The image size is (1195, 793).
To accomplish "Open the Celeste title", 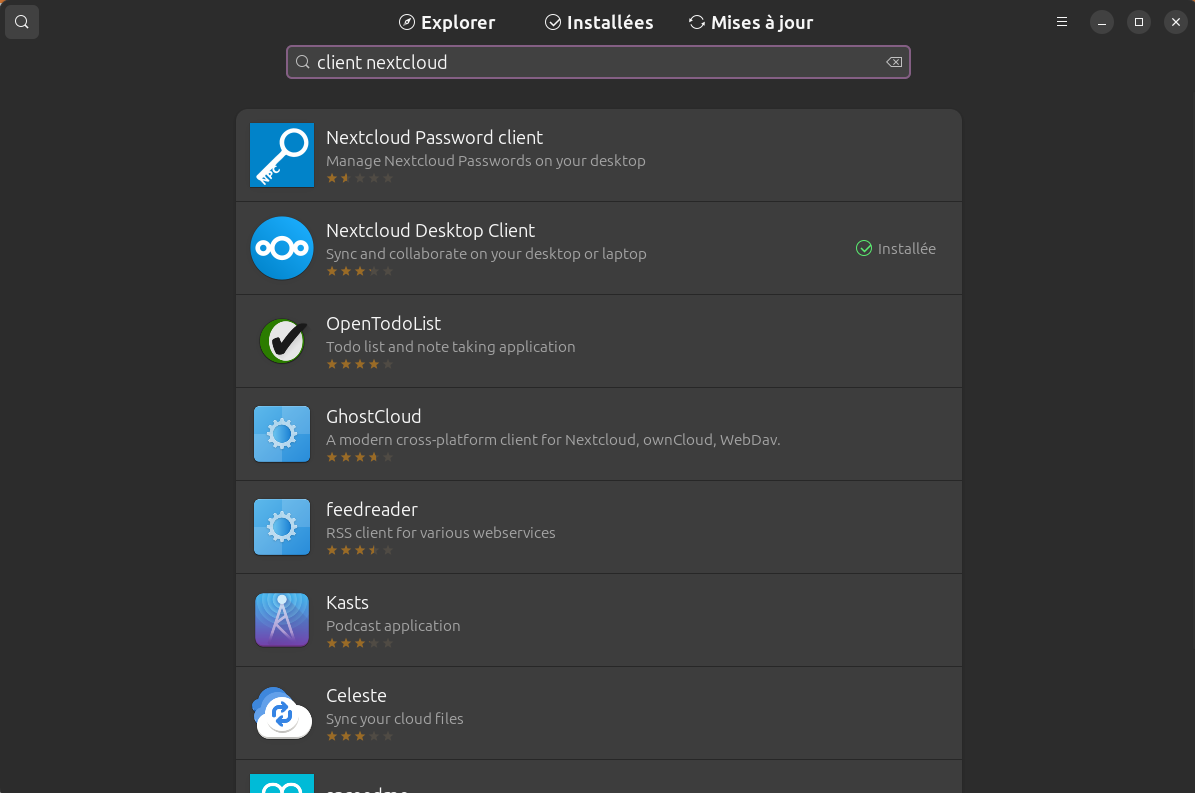I will [357, 695].
